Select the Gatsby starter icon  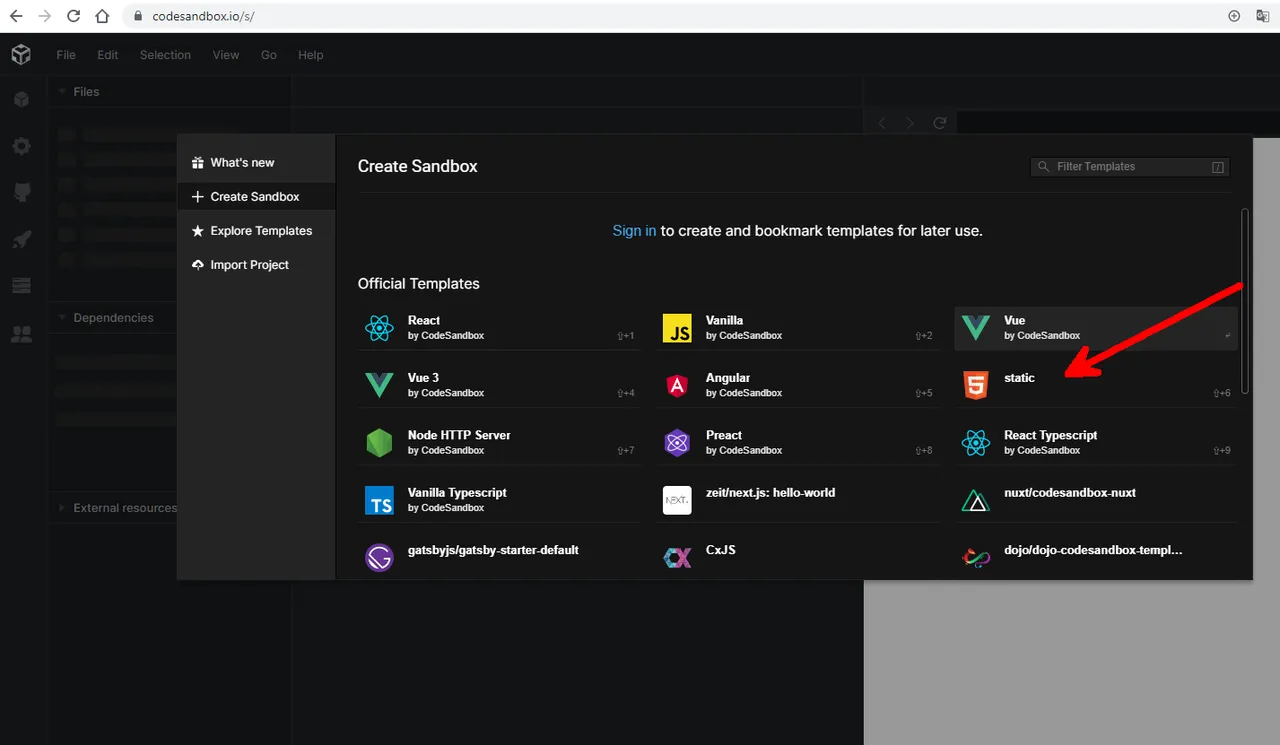pos(379,557)
